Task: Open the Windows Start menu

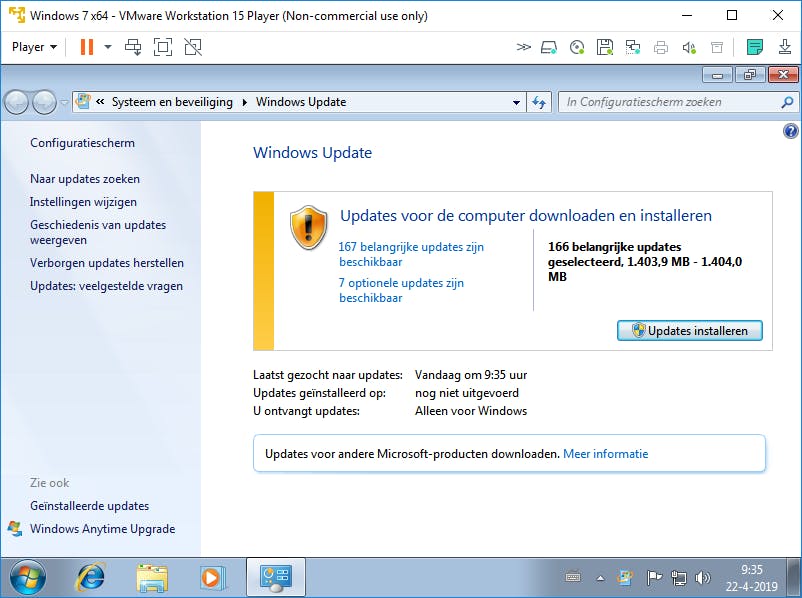Action: click(27, 578)
